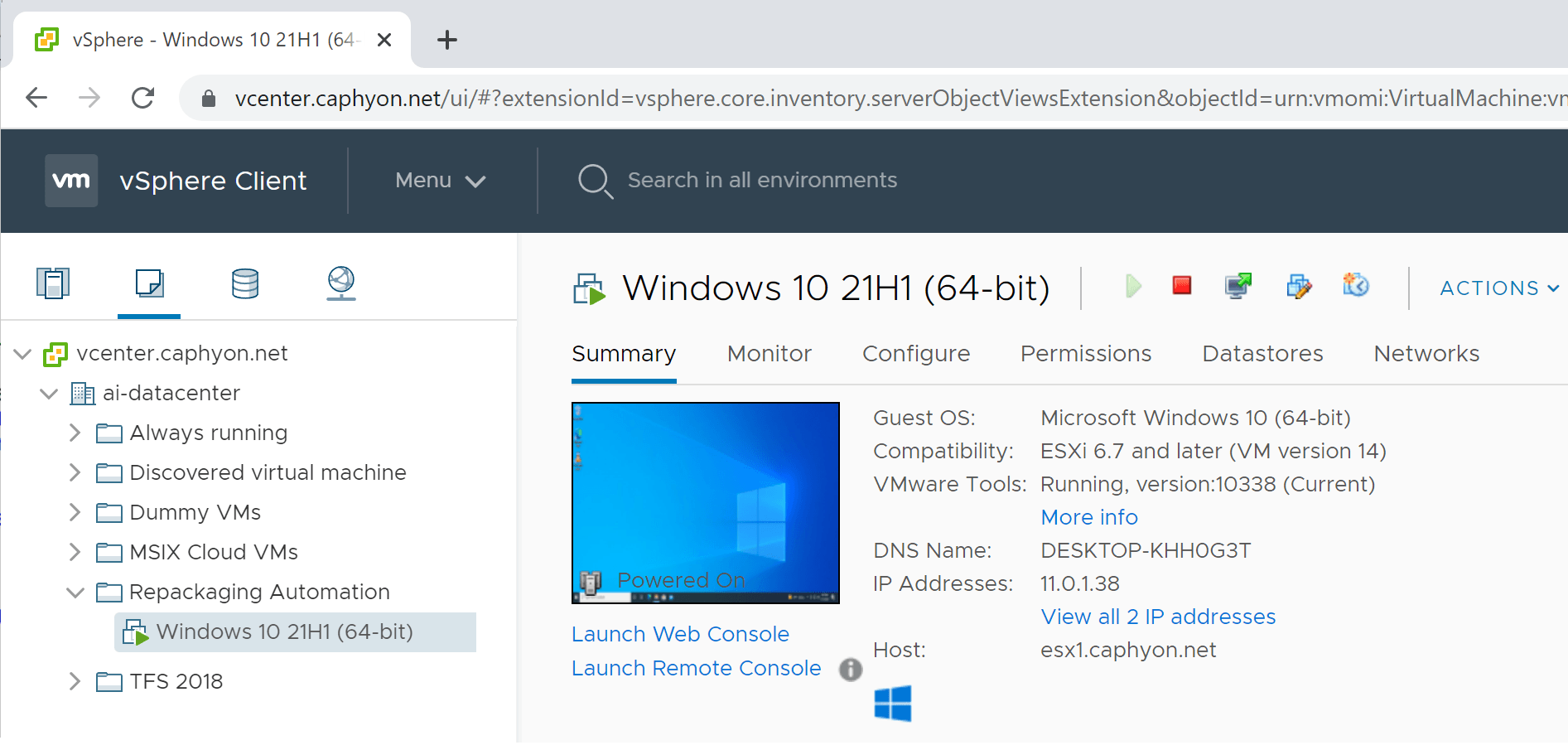The height and width of the screenshot is (750, 1568).
Task: Switch to the Summary tab
Action: (x=624, y=354)
